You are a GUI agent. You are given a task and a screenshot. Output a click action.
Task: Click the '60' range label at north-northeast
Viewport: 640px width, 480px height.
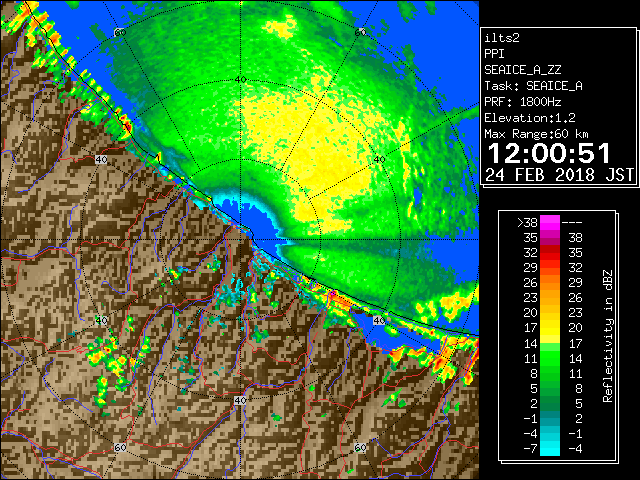point(361,32)
